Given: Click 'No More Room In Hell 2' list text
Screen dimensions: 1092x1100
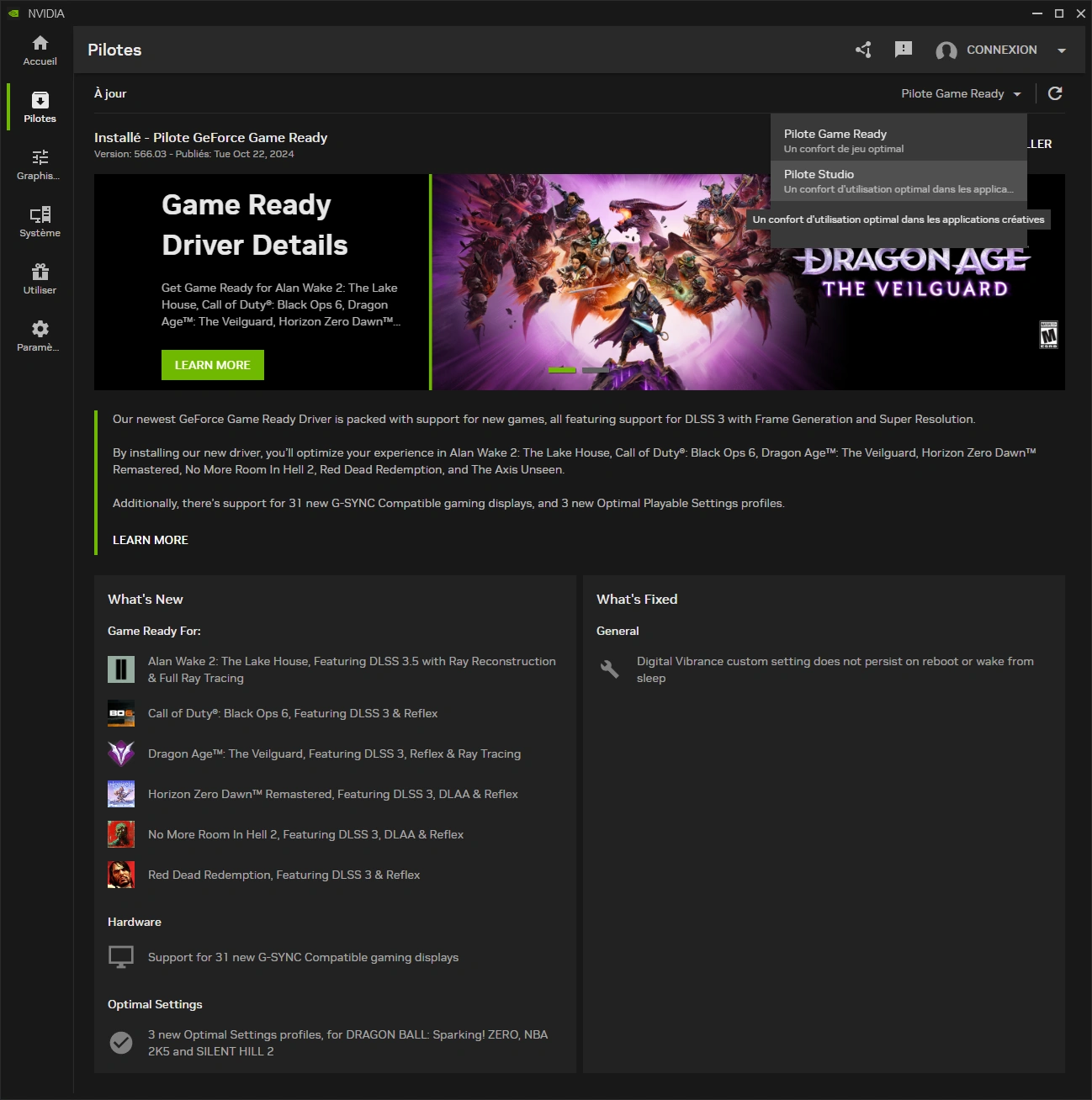Looking at the screenshot, I should 305,834.
